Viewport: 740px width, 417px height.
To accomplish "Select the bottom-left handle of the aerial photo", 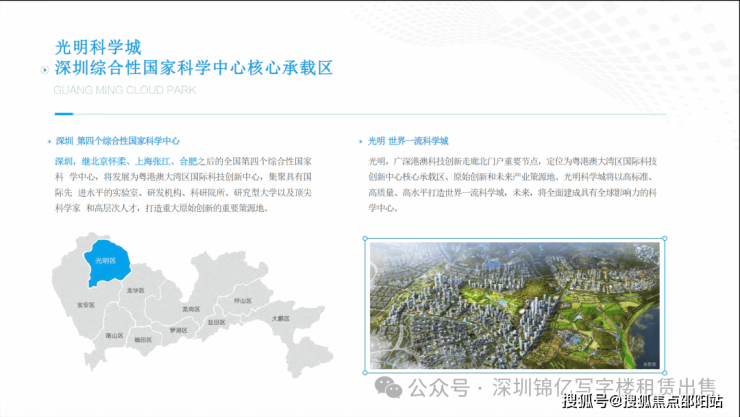I will (x=366, y=373).
